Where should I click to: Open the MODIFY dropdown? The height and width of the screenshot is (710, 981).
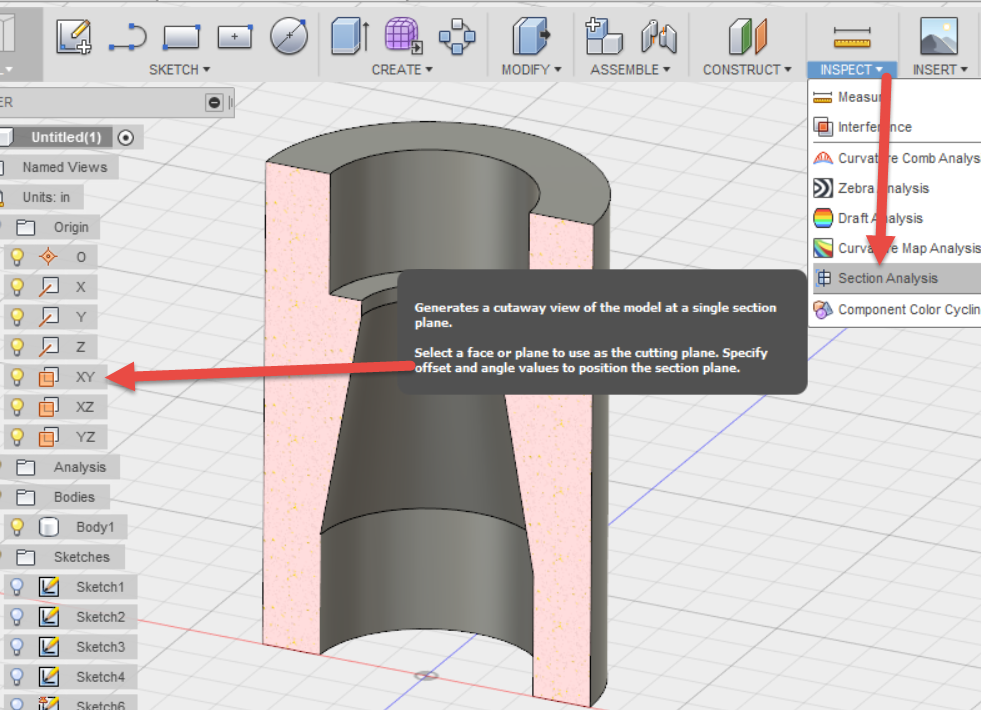pos(528,69)
